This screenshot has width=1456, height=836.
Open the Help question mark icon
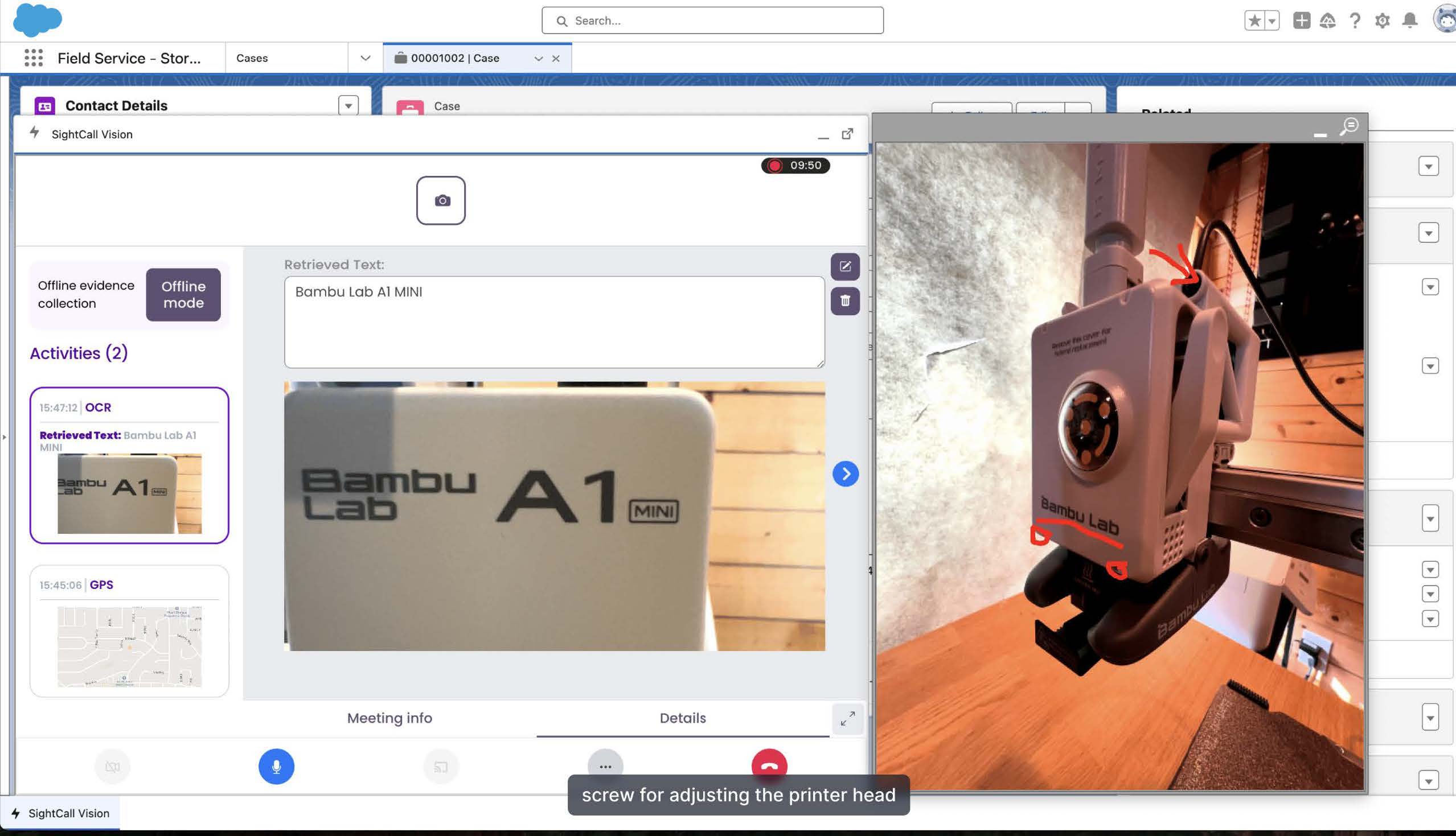point(1355,20)
